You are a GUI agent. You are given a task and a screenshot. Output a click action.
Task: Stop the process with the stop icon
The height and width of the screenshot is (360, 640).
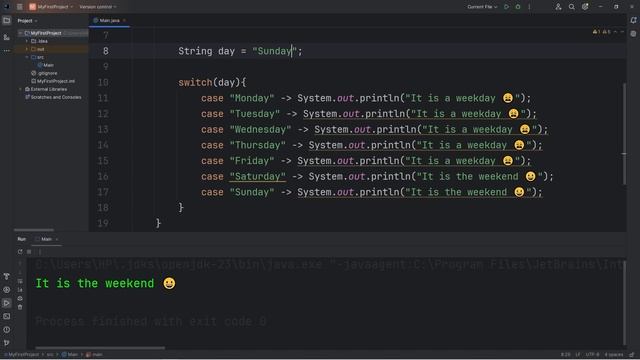(29, 252)
